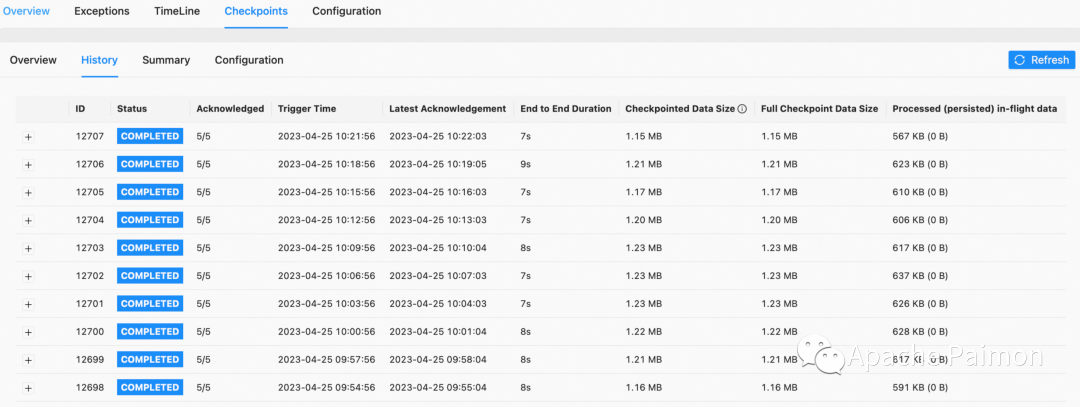1080x407 pixels.
Task: Click trigger time 2023-04-25 10:21:56
Action: click(326, 136)
